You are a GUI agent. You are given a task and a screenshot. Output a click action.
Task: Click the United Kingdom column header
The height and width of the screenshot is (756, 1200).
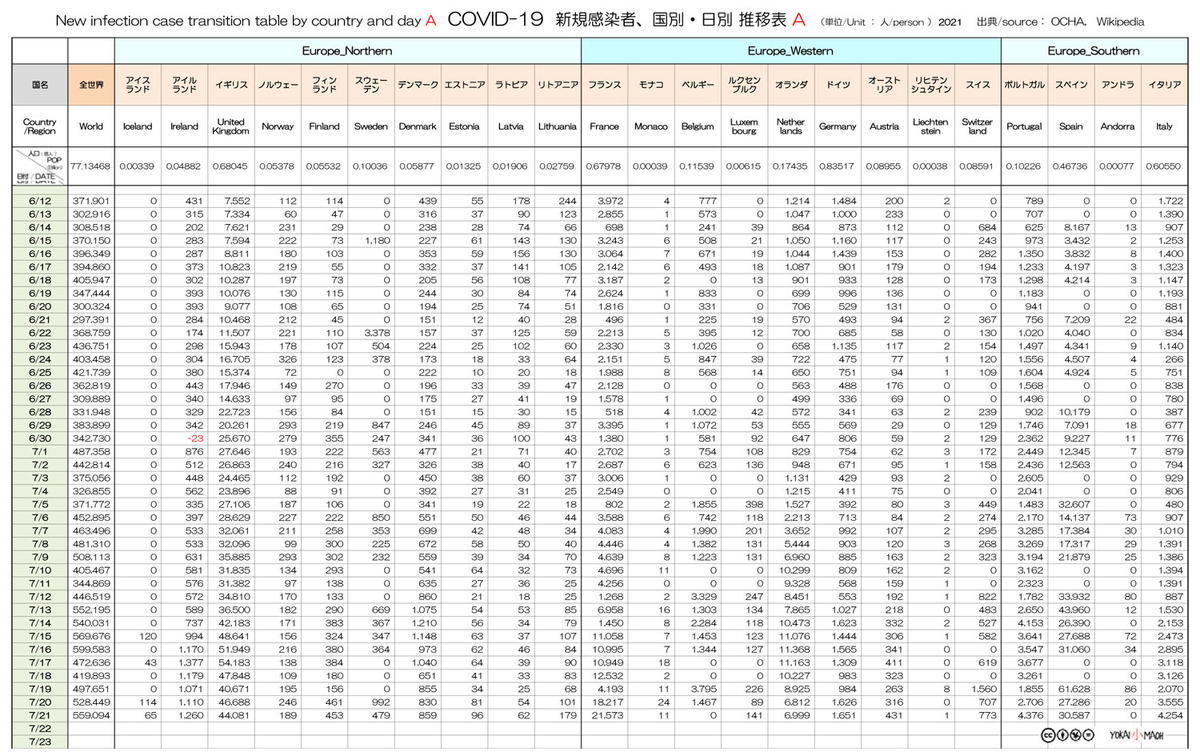point(231,127)
